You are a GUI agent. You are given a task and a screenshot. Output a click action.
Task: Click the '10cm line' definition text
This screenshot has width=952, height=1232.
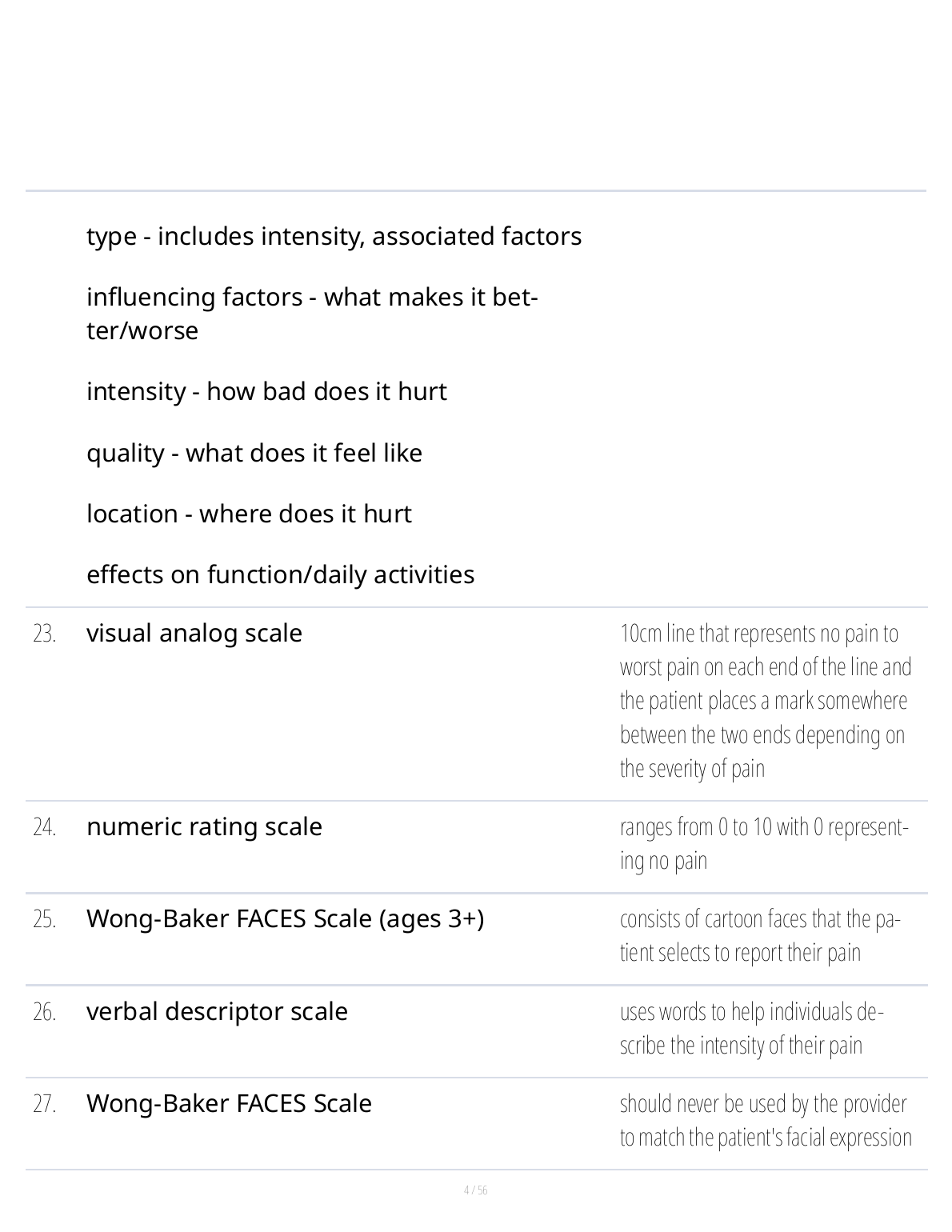[765, 700]
